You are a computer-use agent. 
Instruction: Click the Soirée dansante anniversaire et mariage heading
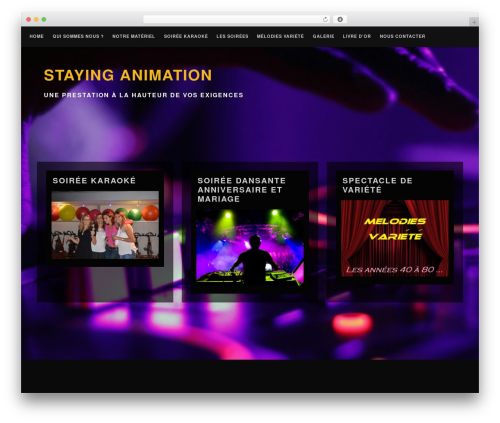tap(241, 190)
